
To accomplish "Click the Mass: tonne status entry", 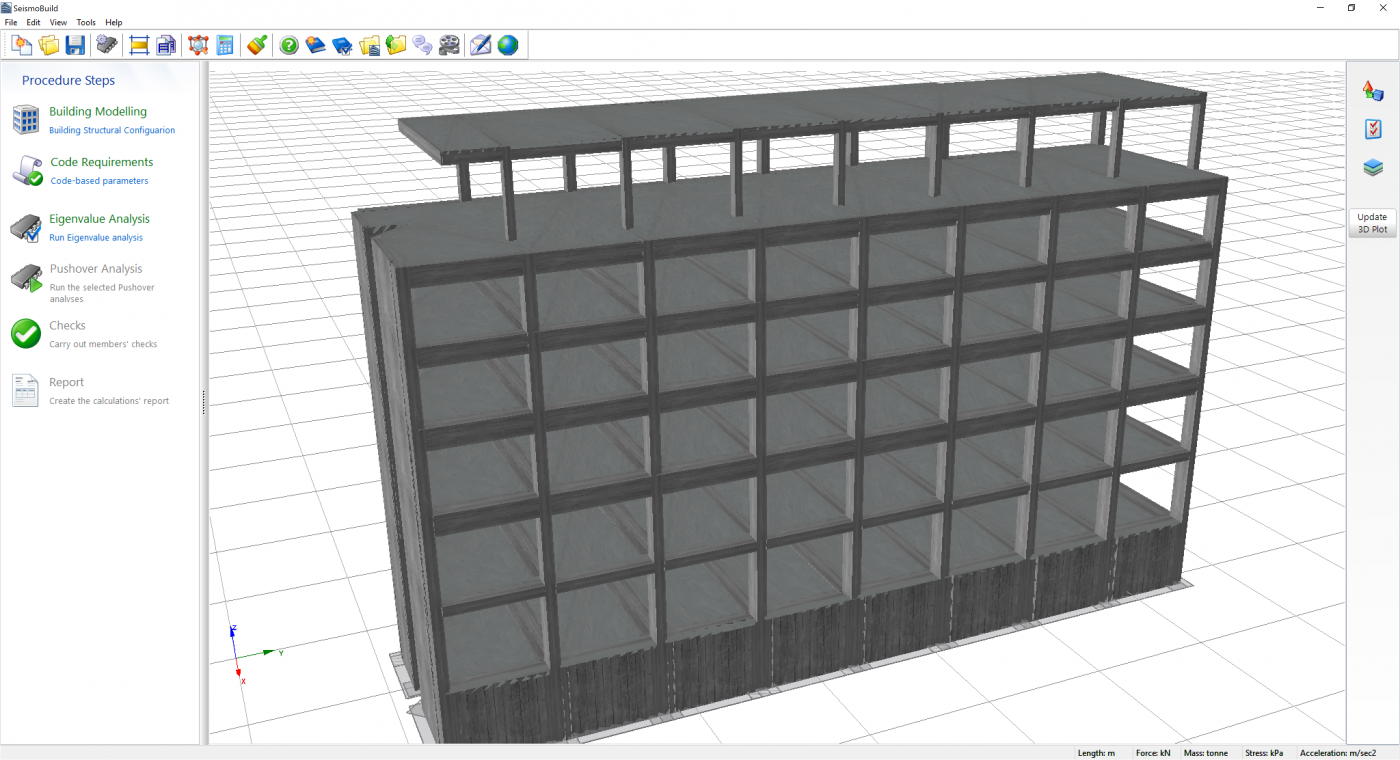I will click(1206, 753).
